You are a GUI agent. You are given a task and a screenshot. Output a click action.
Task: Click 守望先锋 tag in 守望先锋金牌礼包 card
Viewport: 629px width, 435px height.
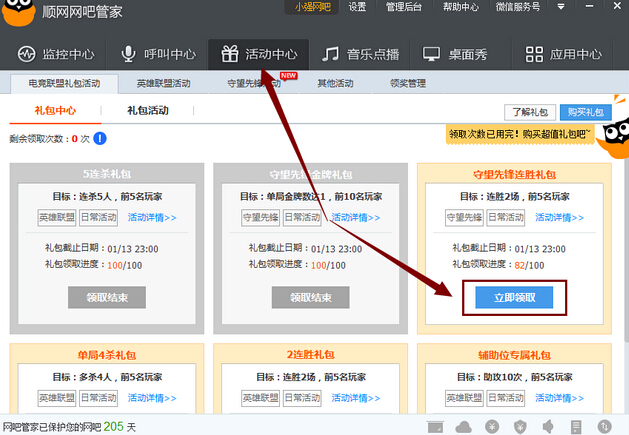[260, 218]
